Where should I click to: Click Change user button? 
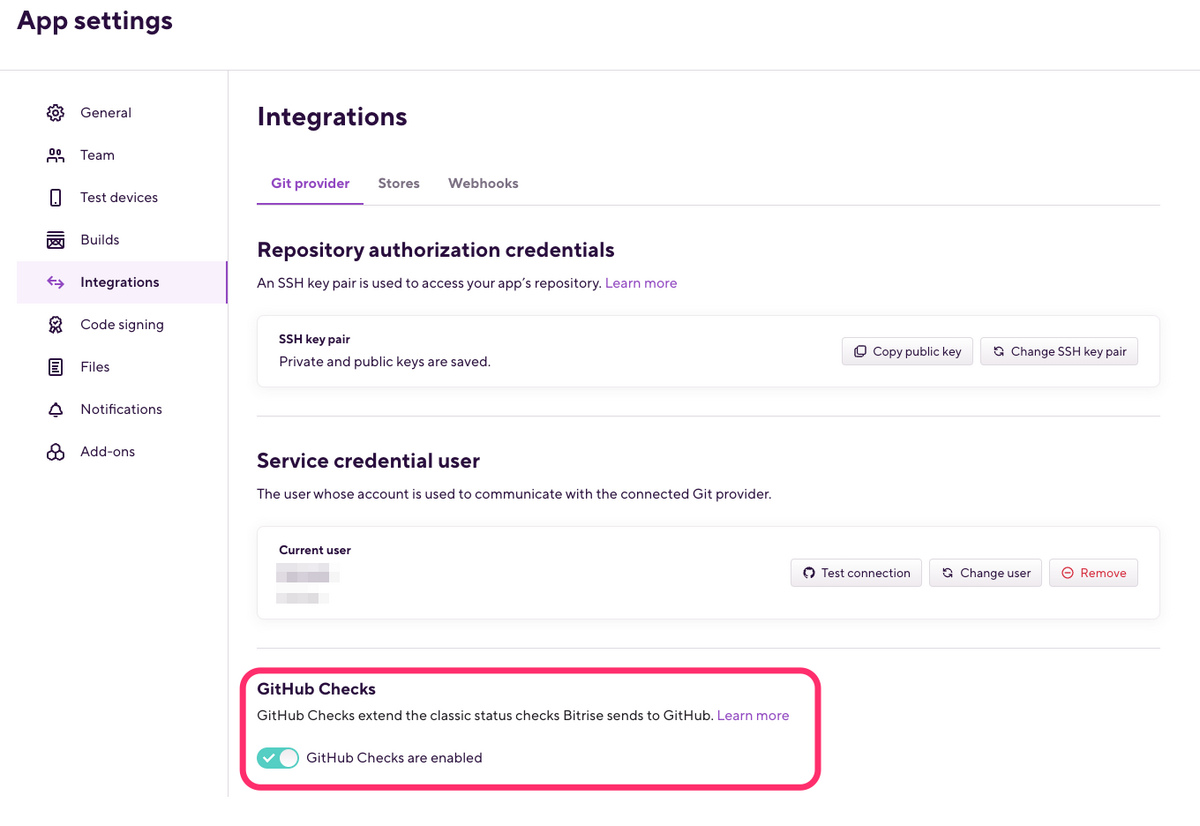(986, 573)
